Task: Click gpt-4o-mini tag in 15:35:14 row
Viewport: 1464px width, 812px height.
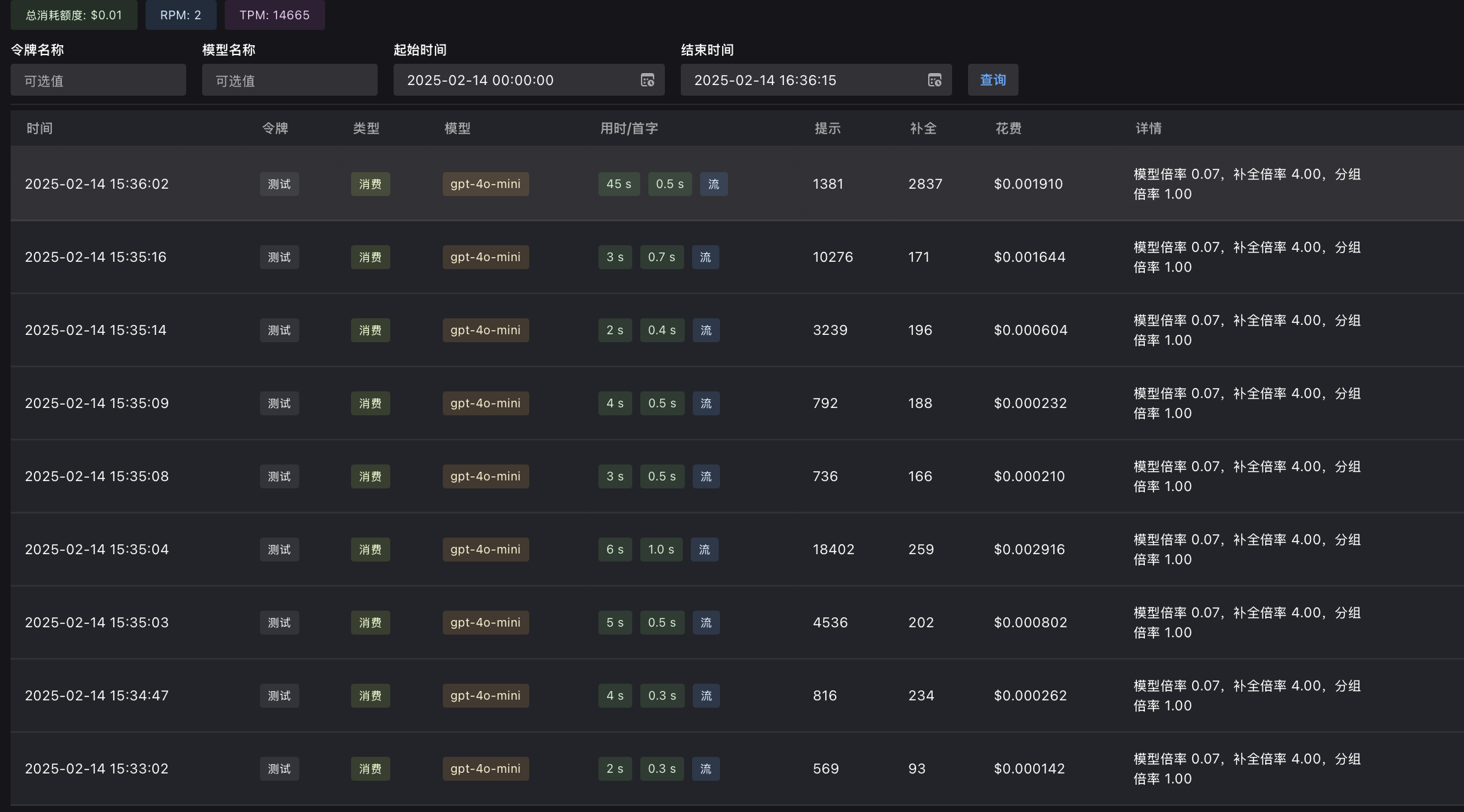Action: (486, 330)
